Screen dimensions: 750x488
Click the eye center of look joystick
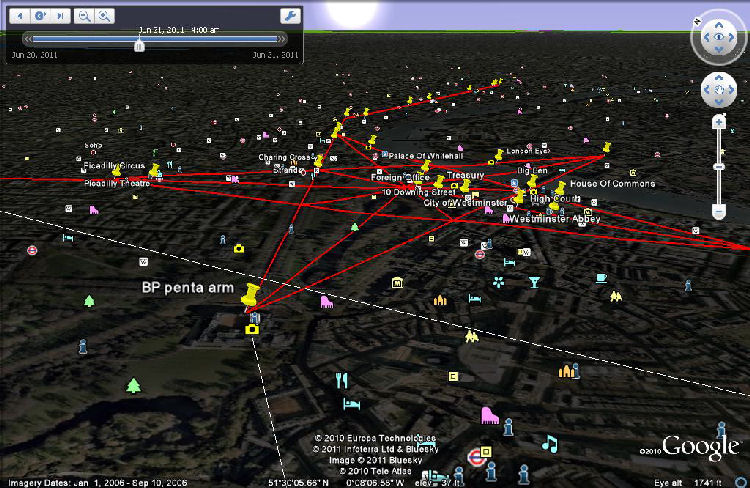(719, 37)
